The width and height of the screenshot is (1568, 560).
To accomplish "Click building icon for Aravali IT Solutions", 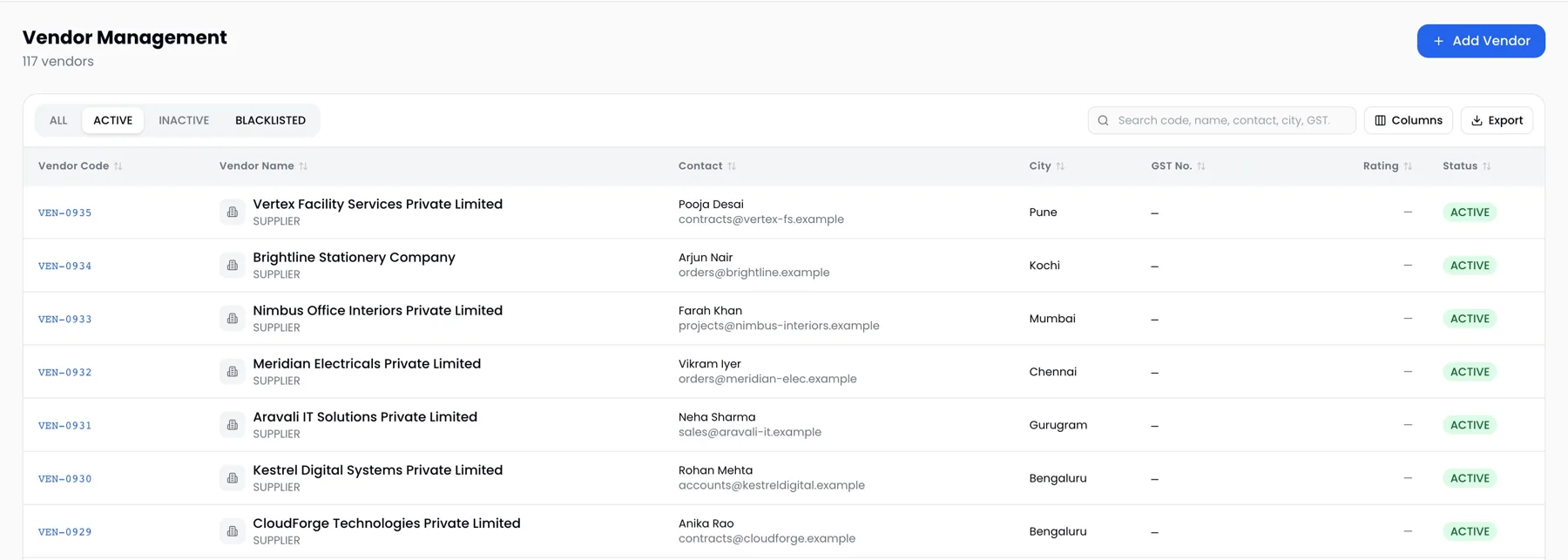I will pyautogui.click(x=233, y=424).
